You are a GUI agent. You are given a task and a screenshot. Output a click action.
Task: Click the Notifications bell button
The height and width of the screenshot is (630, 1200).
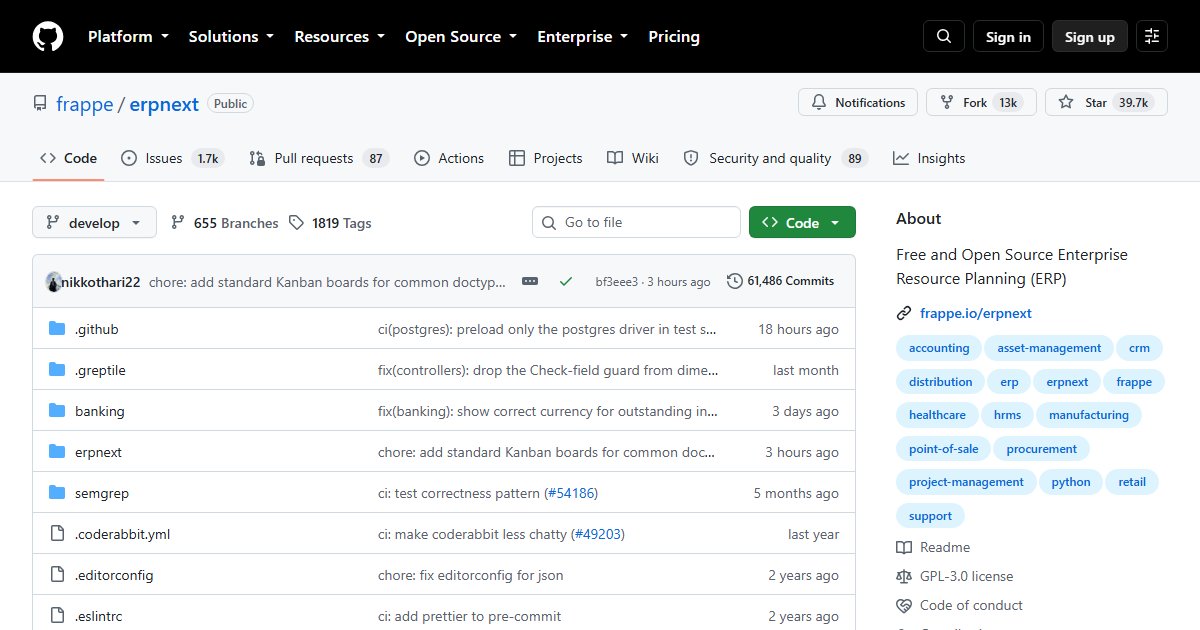pos(858,102)
